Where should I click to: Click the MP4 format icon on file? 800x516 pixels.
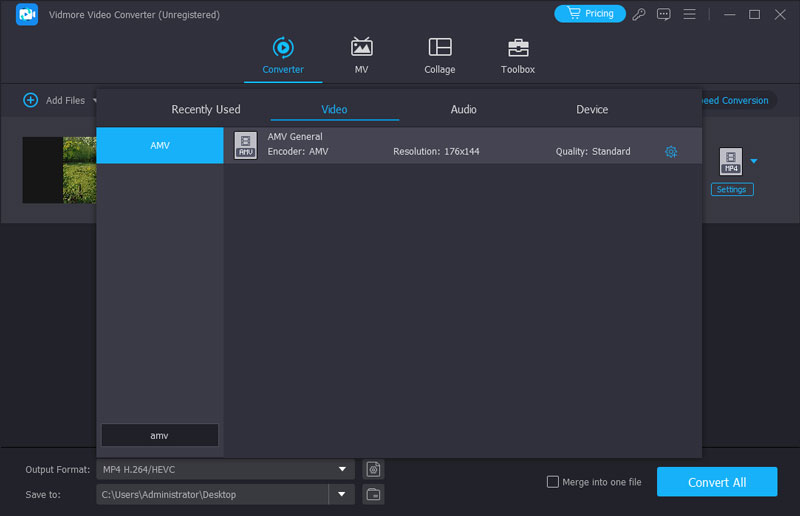point(731,160)
